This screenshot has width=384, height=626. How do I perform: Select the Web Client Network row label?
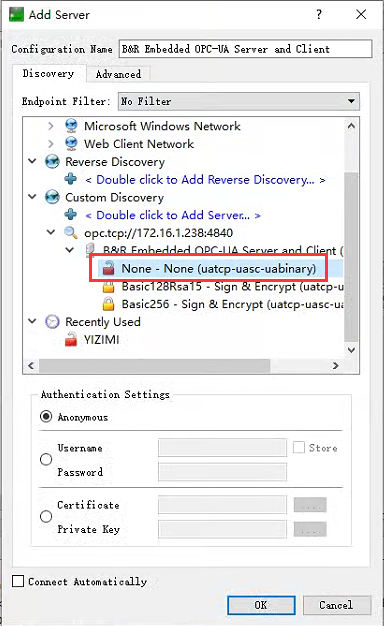point(139,144)
